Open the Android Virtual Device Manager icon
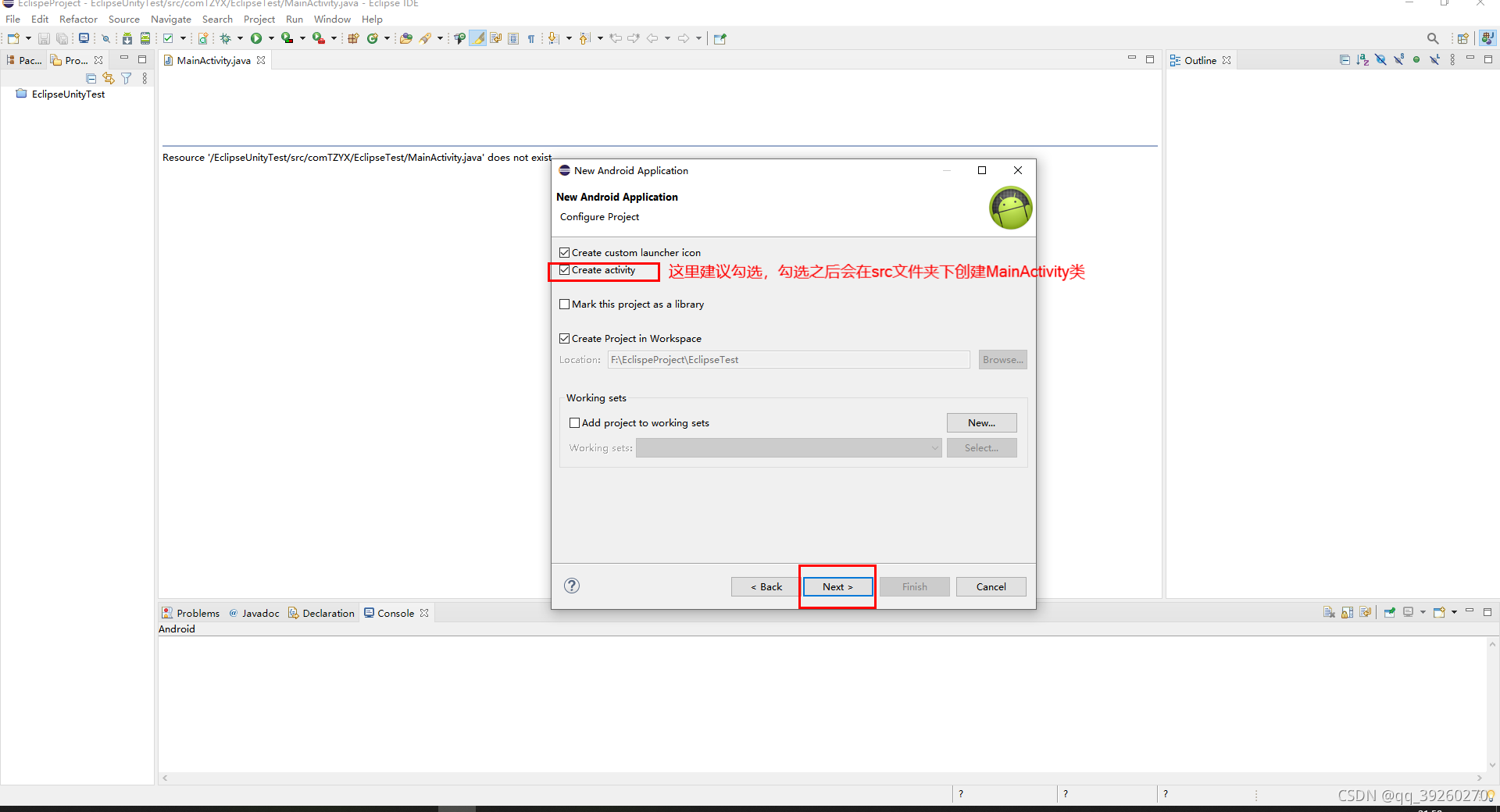Viewport: 1500px width, 812px height. click(145, 38)
